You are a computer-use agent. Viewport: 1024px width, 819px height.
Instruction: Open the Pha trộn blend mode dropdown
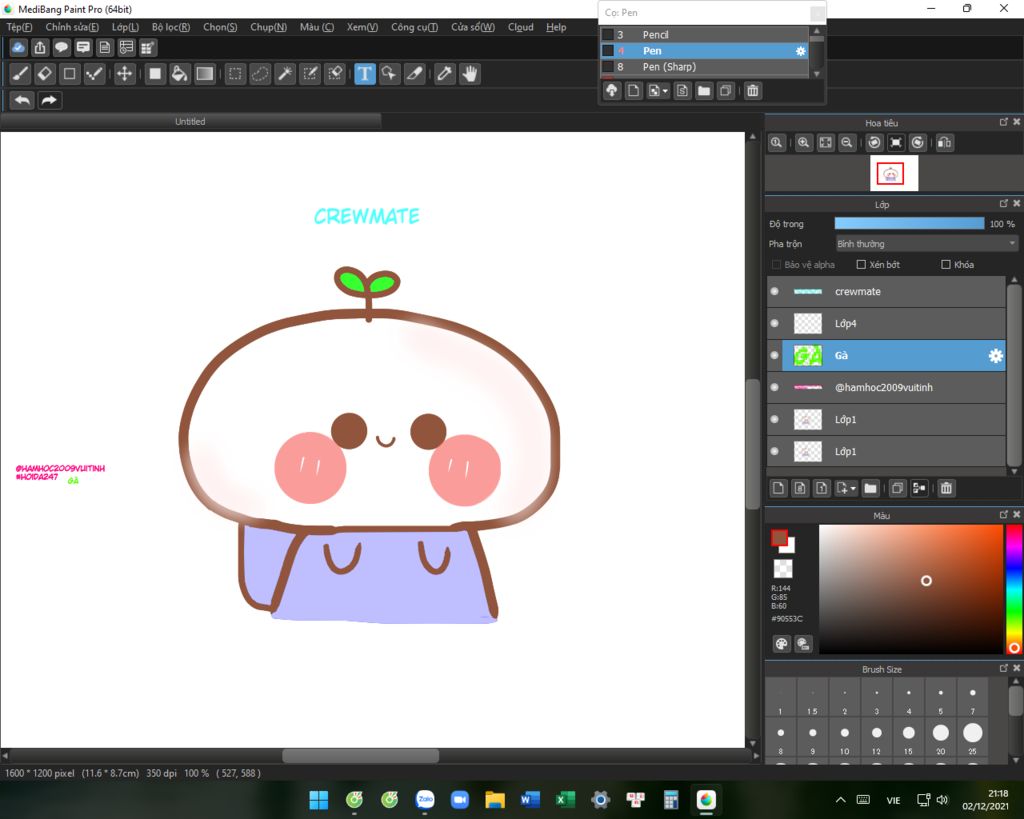click(x=927, y=244)
